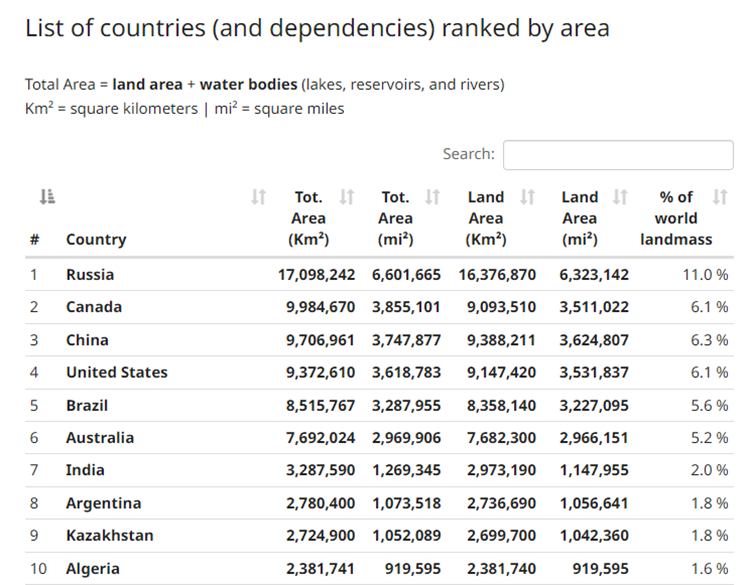
Task: Select India in the table
Action: tap(85, 470)
